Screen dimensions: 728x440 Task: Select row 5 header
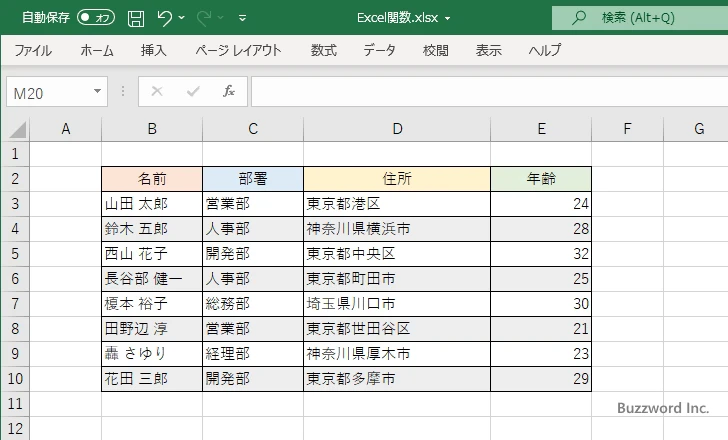tap(14, 254)
